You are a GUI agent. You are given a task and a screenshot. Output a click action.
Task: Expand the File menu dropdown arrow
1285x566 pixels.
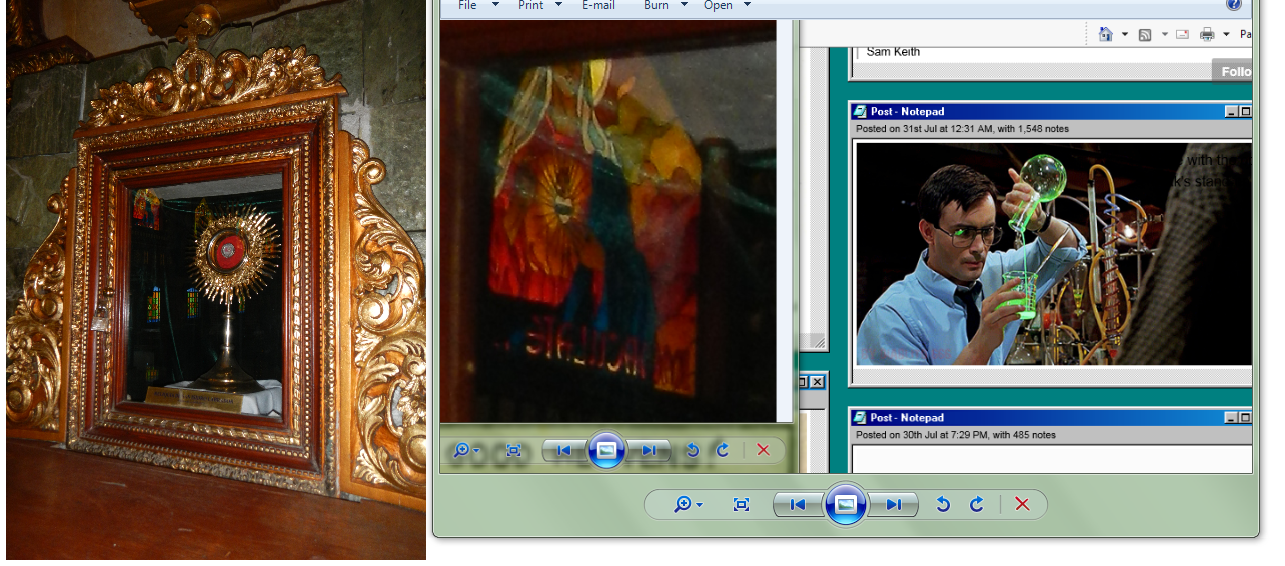(x=495, y=5)
